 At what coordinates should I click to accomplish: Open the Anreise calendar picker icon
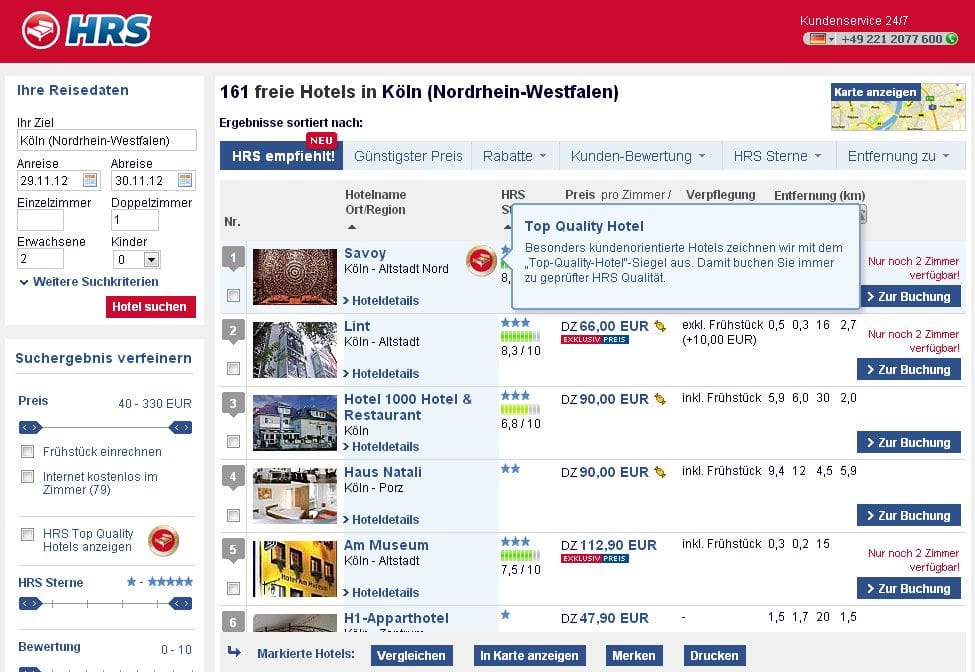[x=90, y=180]
